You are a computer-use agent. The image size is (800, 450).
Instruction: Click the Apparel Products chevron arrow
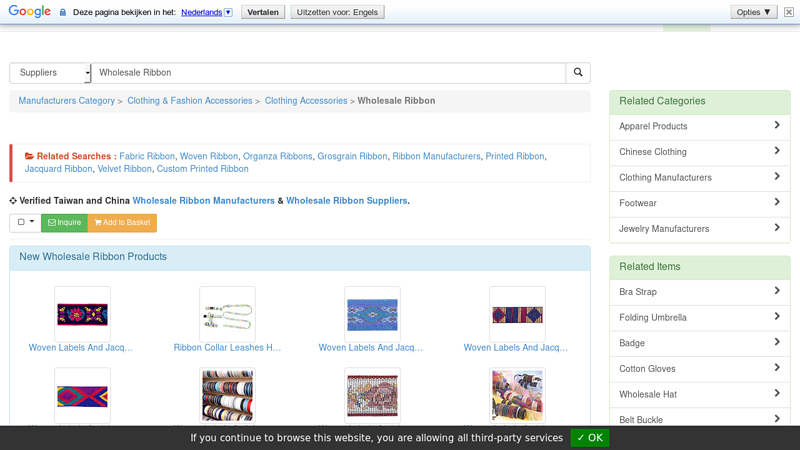777,126
